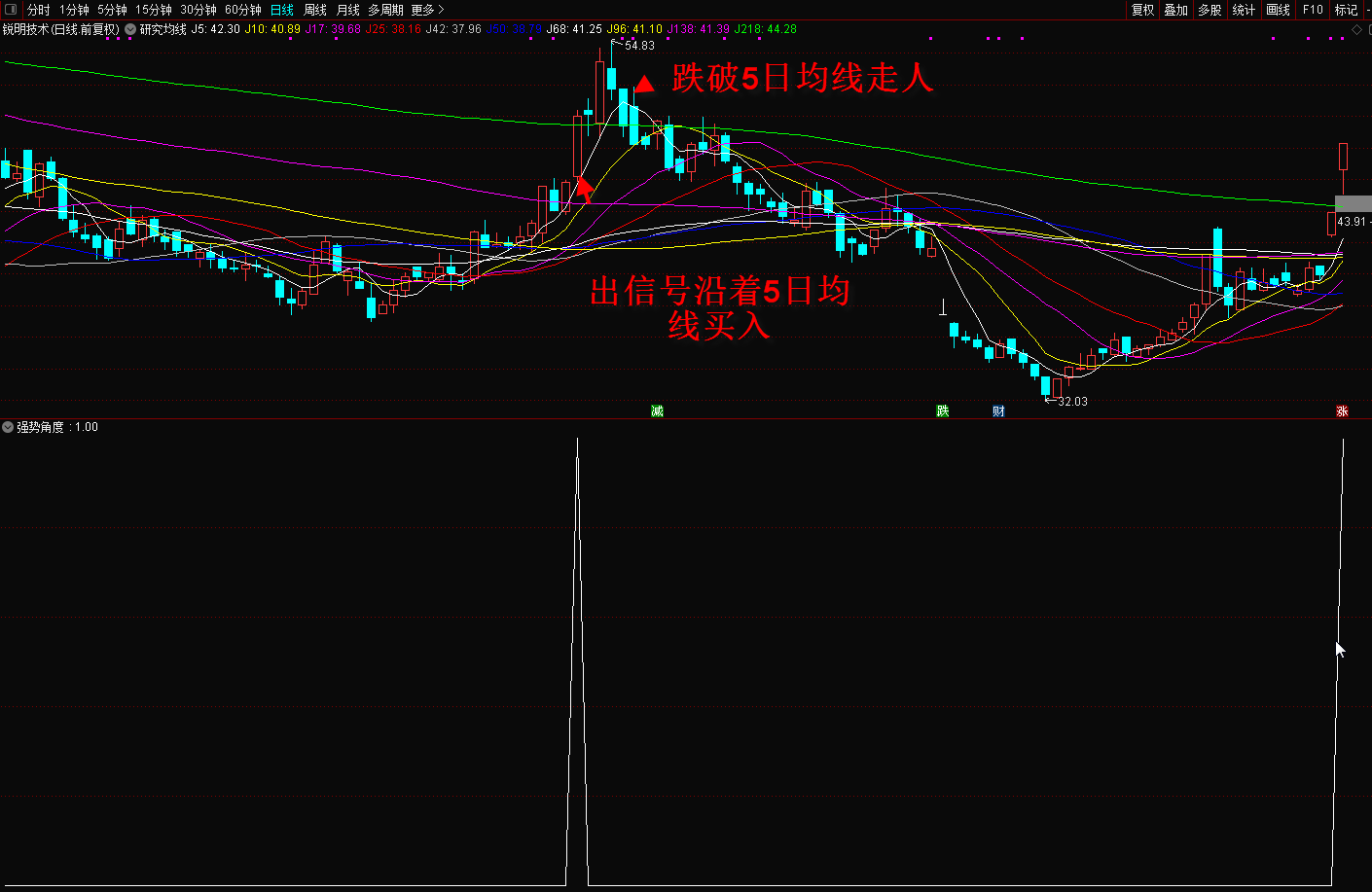The width and height of the screenshot is (1372, 892).
Task: Open the 画线 drawing tools
Action: (1278, 10)
